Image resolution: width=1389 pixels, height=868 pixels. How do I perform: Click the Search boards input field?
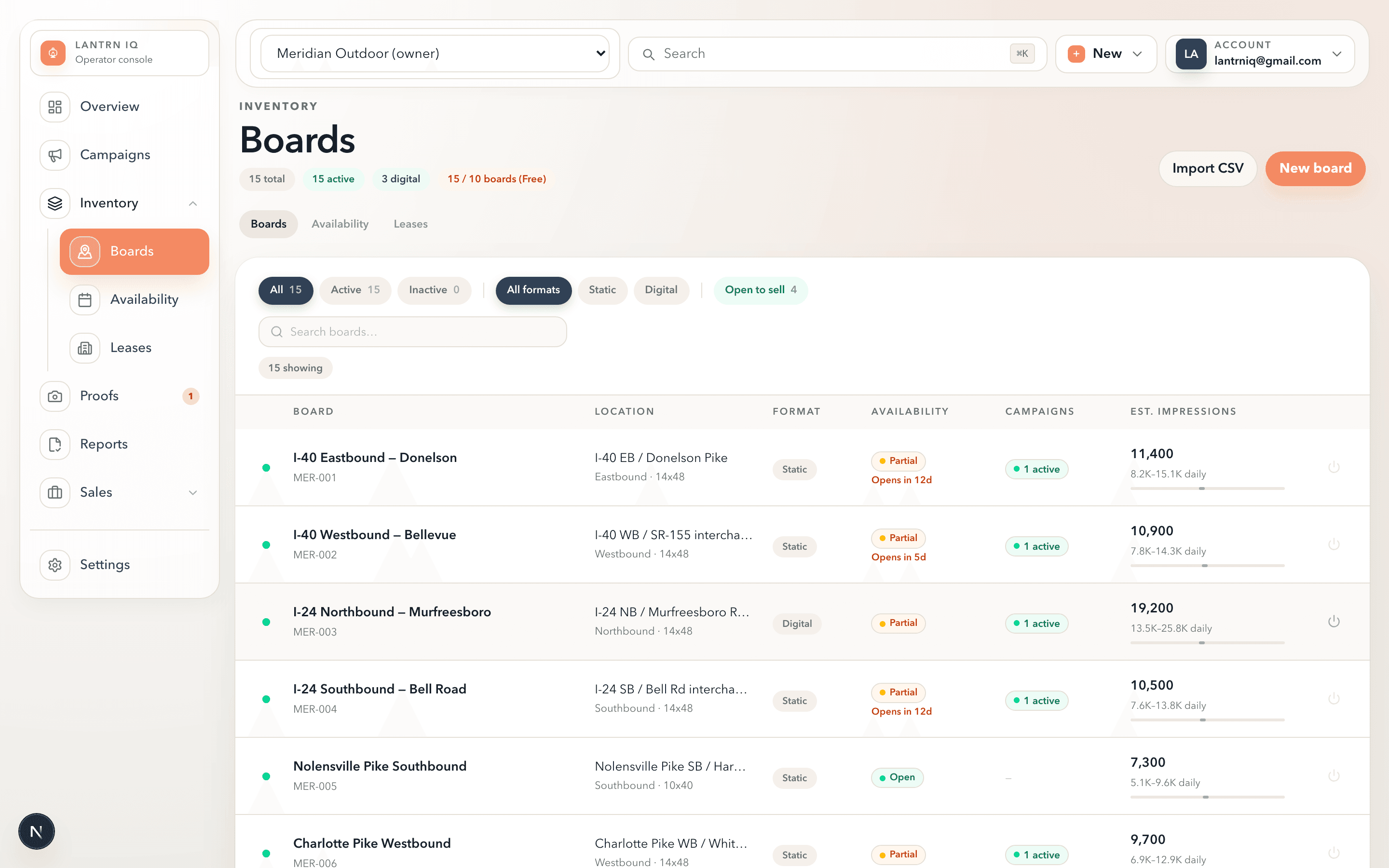click(x=412, y=331)
